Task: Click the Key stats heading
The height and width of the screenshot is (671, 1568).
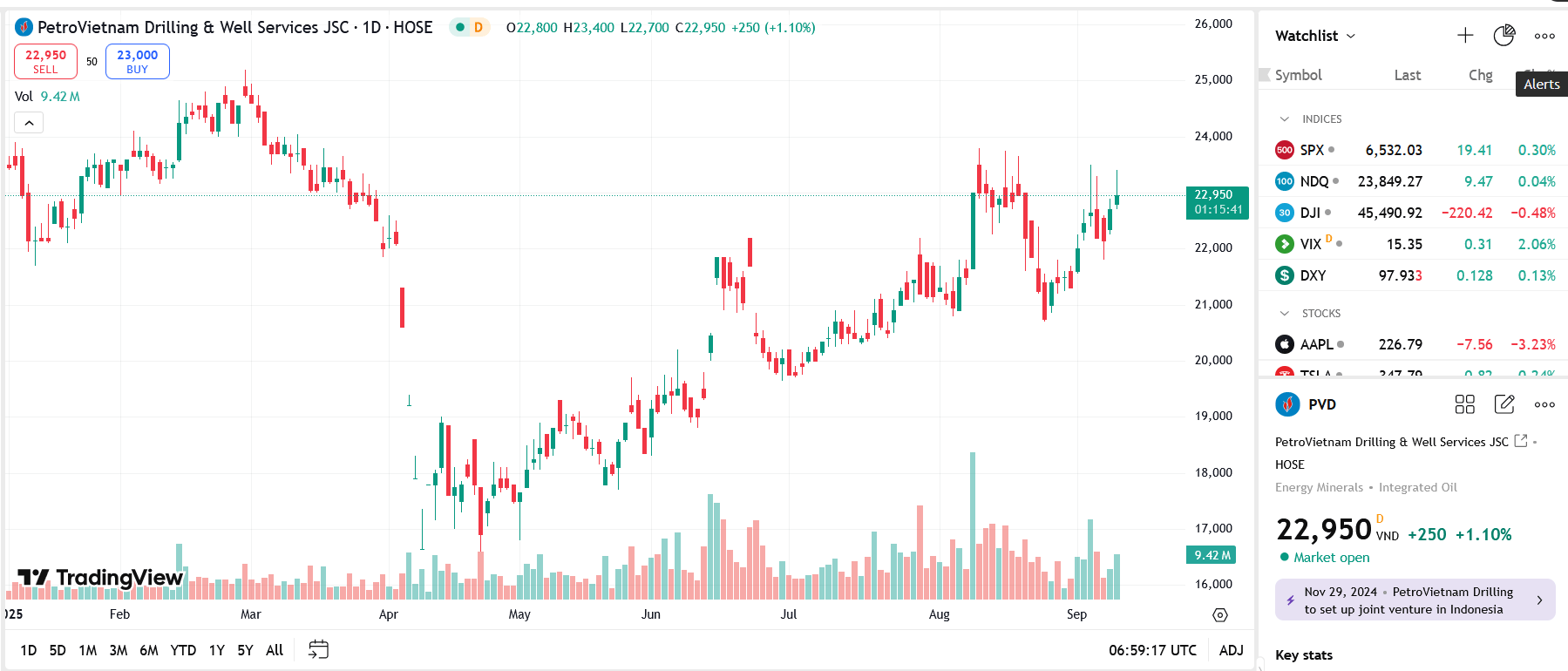Action: [x=1303, y=655]
